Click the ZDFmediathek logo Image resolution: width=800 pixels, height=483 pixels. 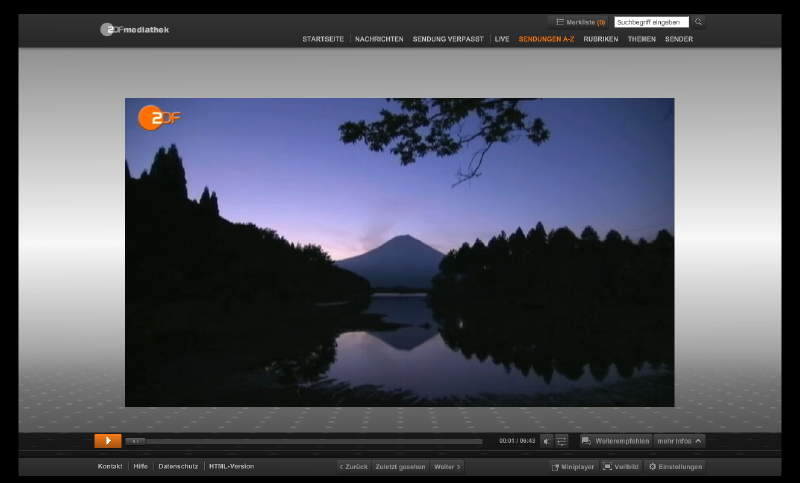(135, 30)
